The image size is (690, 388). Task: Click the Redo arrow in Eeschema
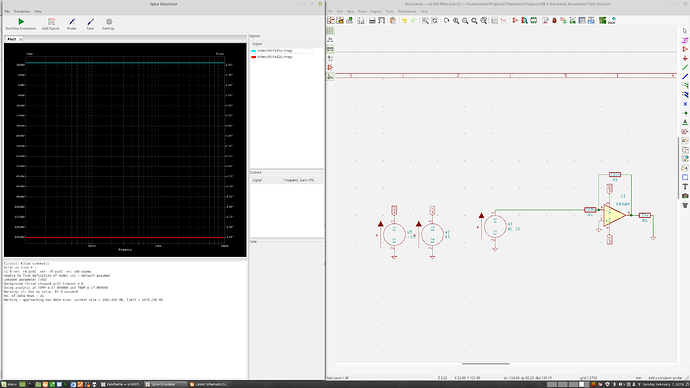414,21
